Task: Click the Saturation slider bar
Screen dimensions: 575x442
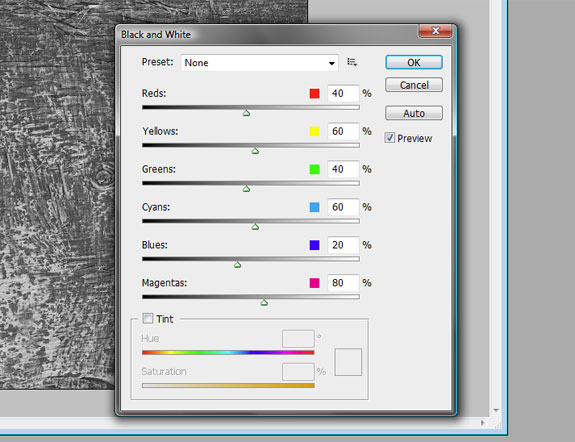Action: (x=228, y=386)
